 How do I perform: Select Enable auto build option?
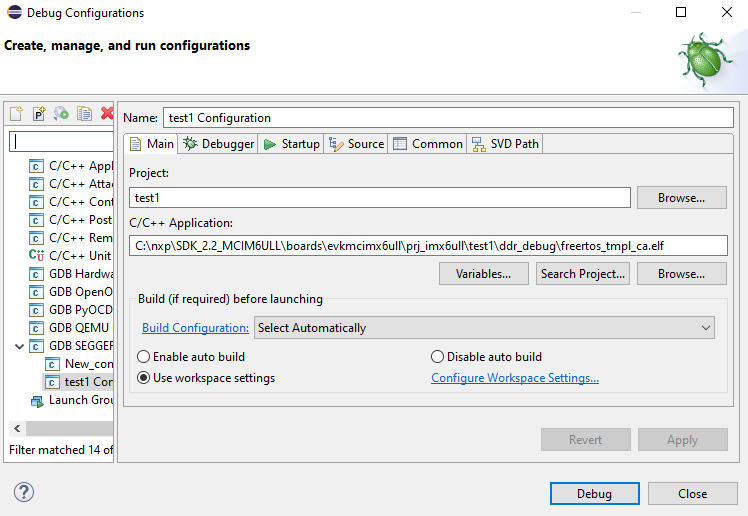tap(144, 357)
